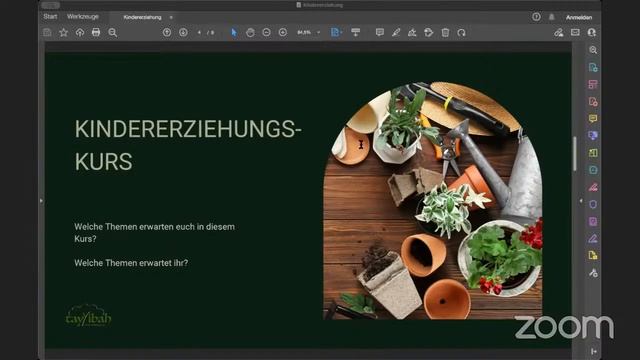This screenshot has width=640, height=360.
Task: Switch to the Start tab
Action: pos(50,17)
